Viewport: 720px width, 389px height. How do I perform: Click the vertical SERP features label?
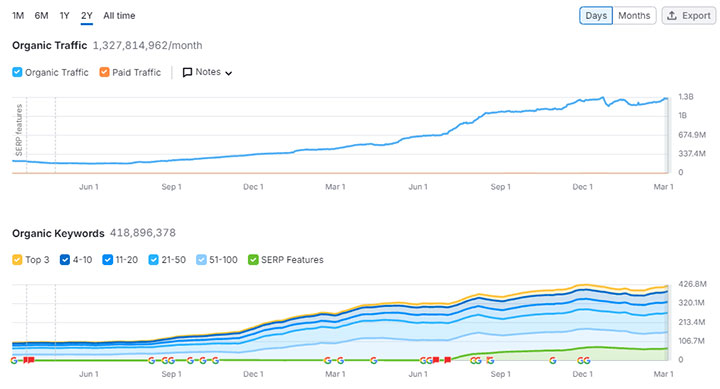click(19, 130)
